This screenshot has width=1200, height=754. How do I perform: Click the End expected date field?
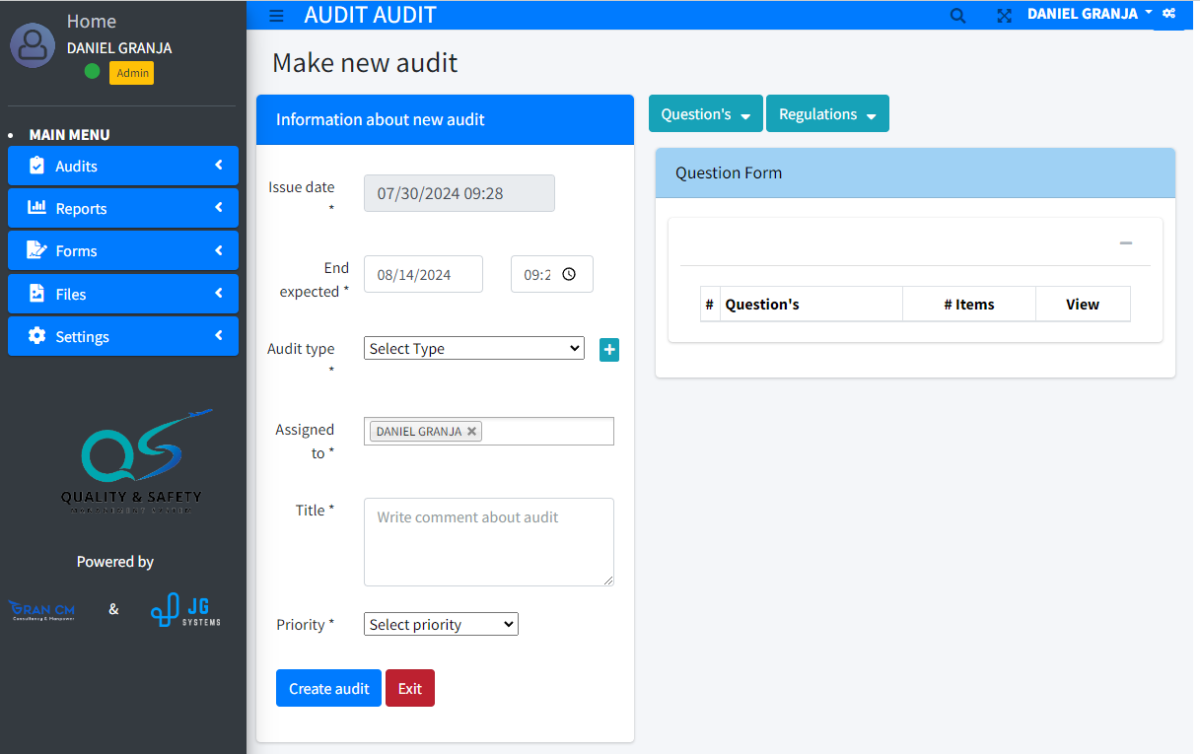[423, 274]
